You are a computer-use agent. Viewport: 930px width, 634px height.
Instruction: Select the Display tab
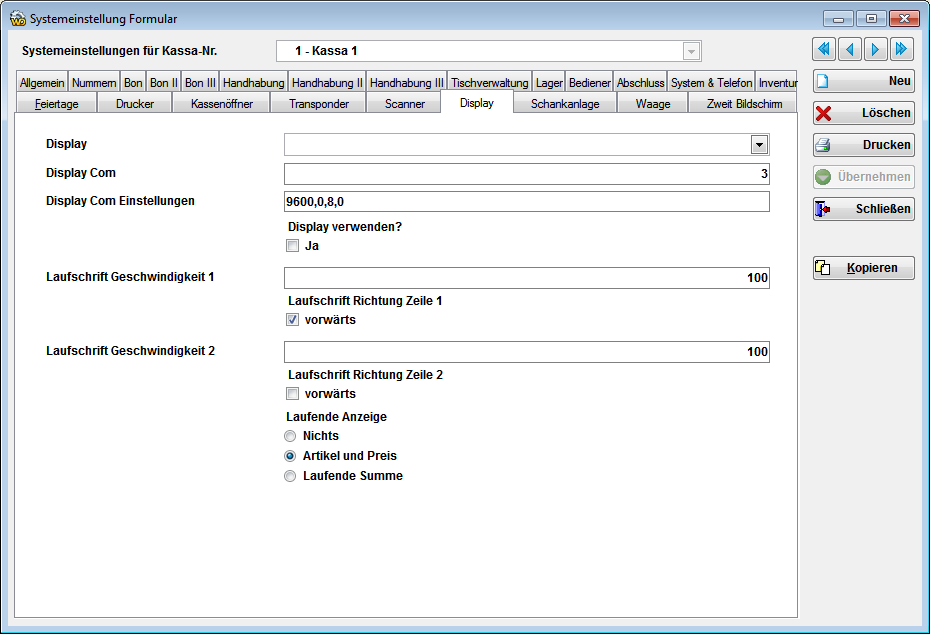pyautogui.click(x=477, y=103)
